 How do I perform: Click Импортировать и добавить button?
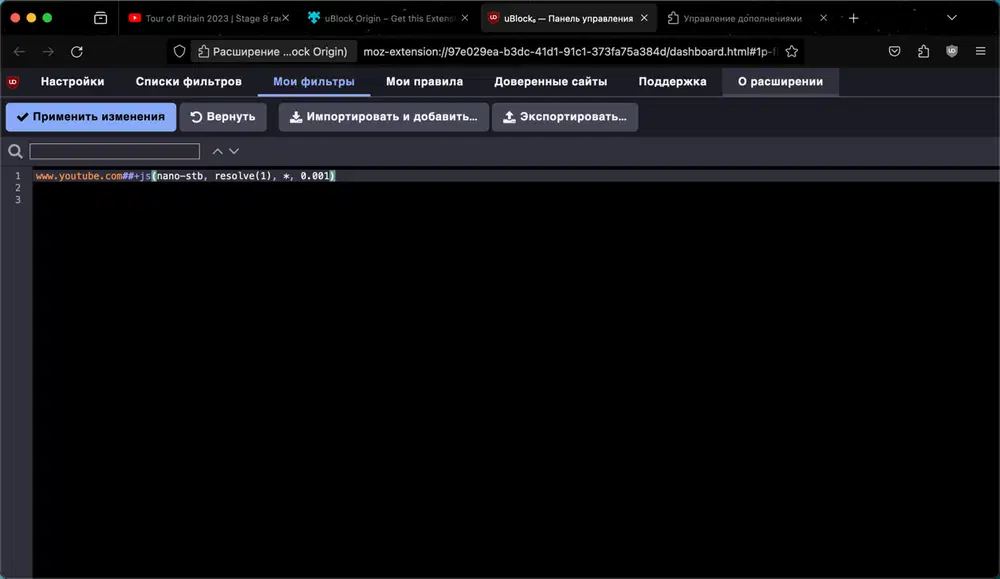tap(384, 117)
